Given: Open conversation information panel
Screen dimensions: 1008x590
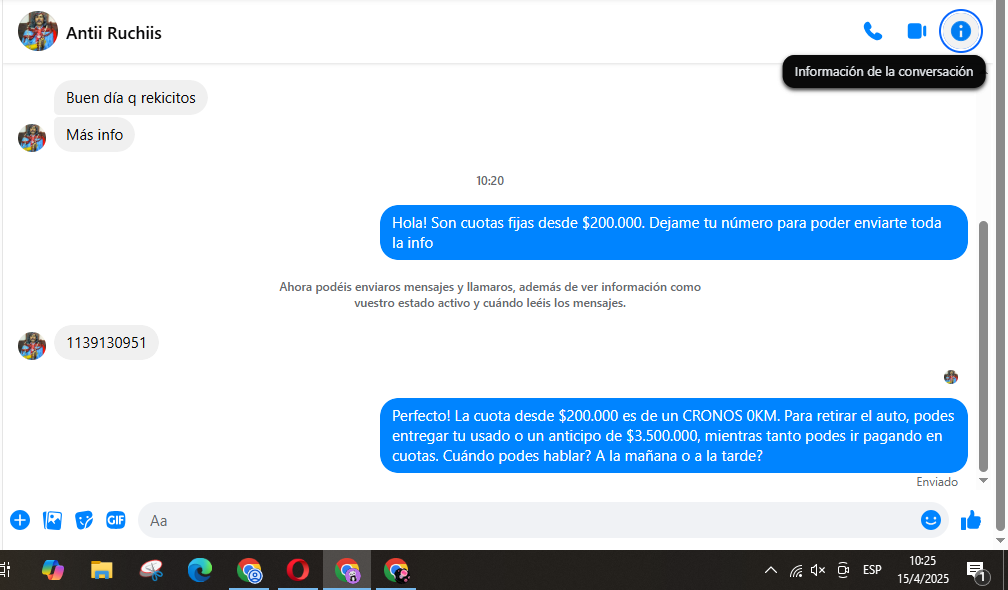Looking at the screenshot, I should (x=961, y=32).
